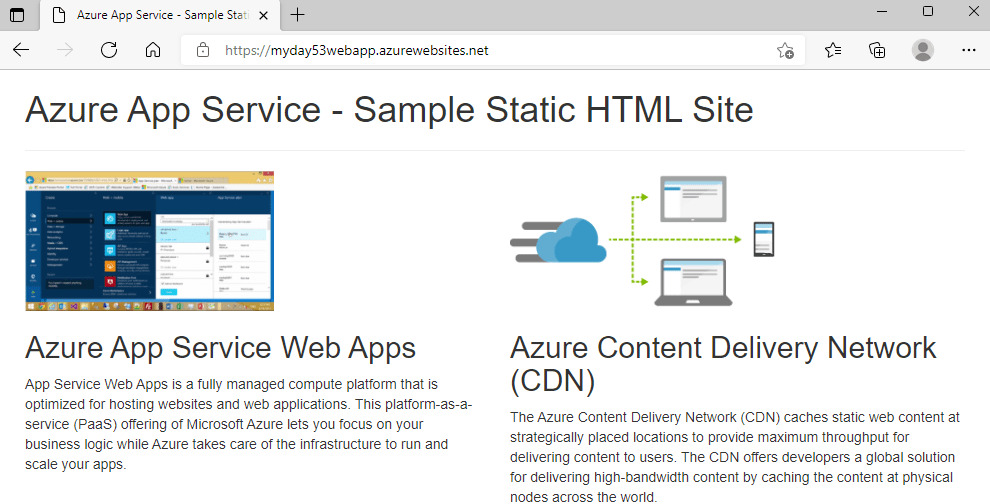990x504 pixels.
Task: Click the Azure App Service Web Apps heading
Action: click(220, 348)
